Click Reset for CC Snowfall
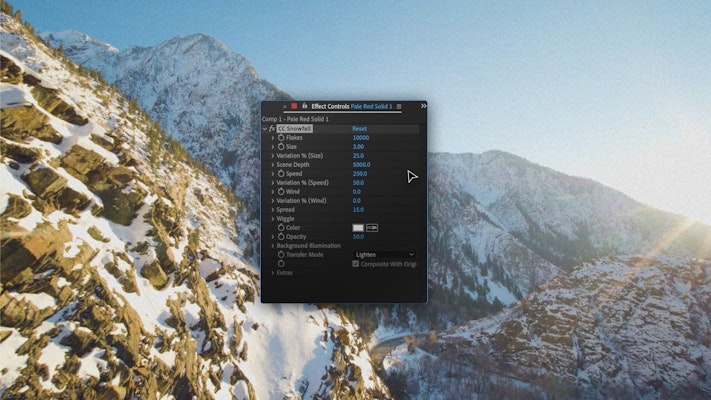Screen dimensions: 711x400 point(359,129)
